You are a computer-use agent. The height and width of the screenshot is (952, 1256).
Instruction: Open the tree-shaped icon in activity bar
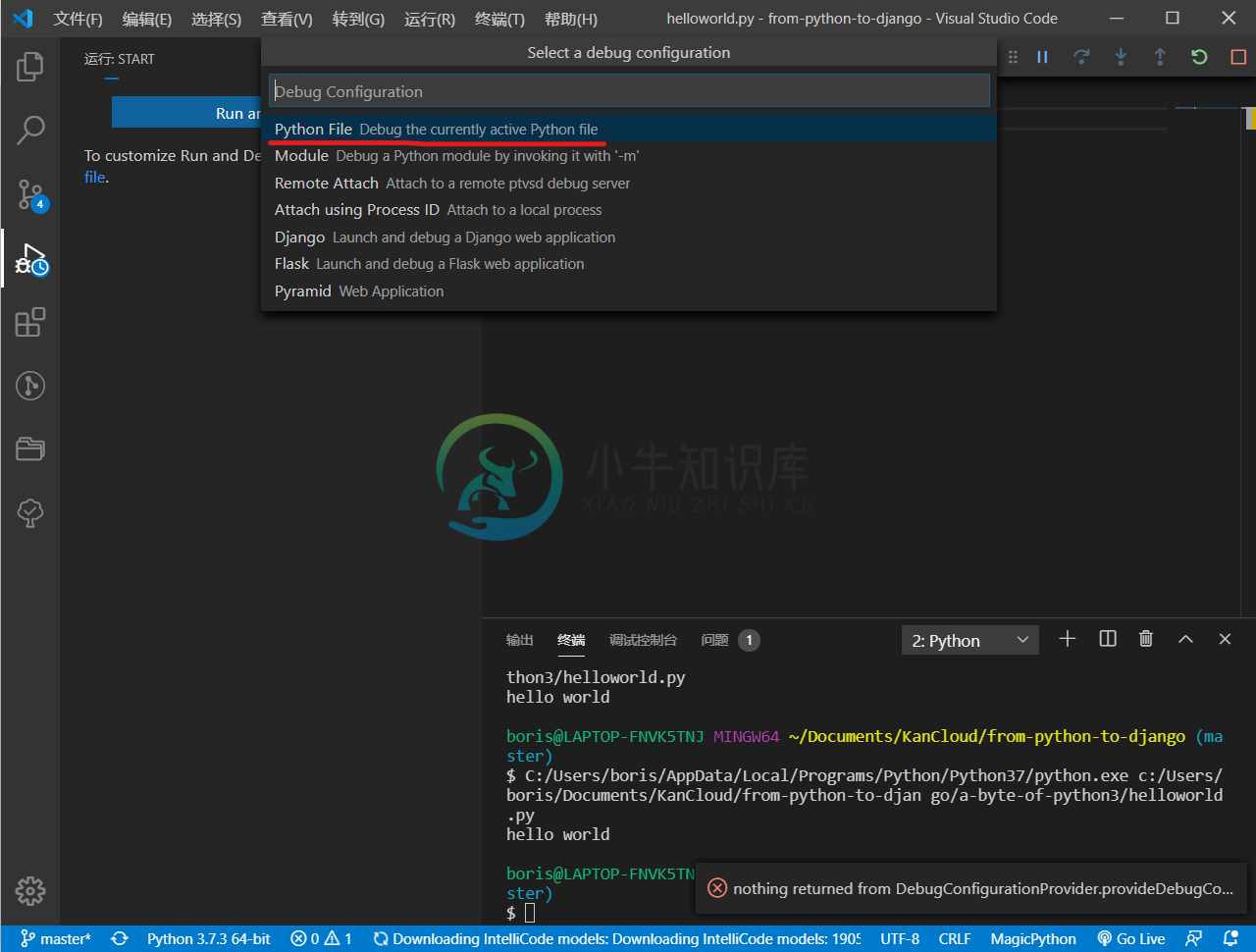click(30, 512)
